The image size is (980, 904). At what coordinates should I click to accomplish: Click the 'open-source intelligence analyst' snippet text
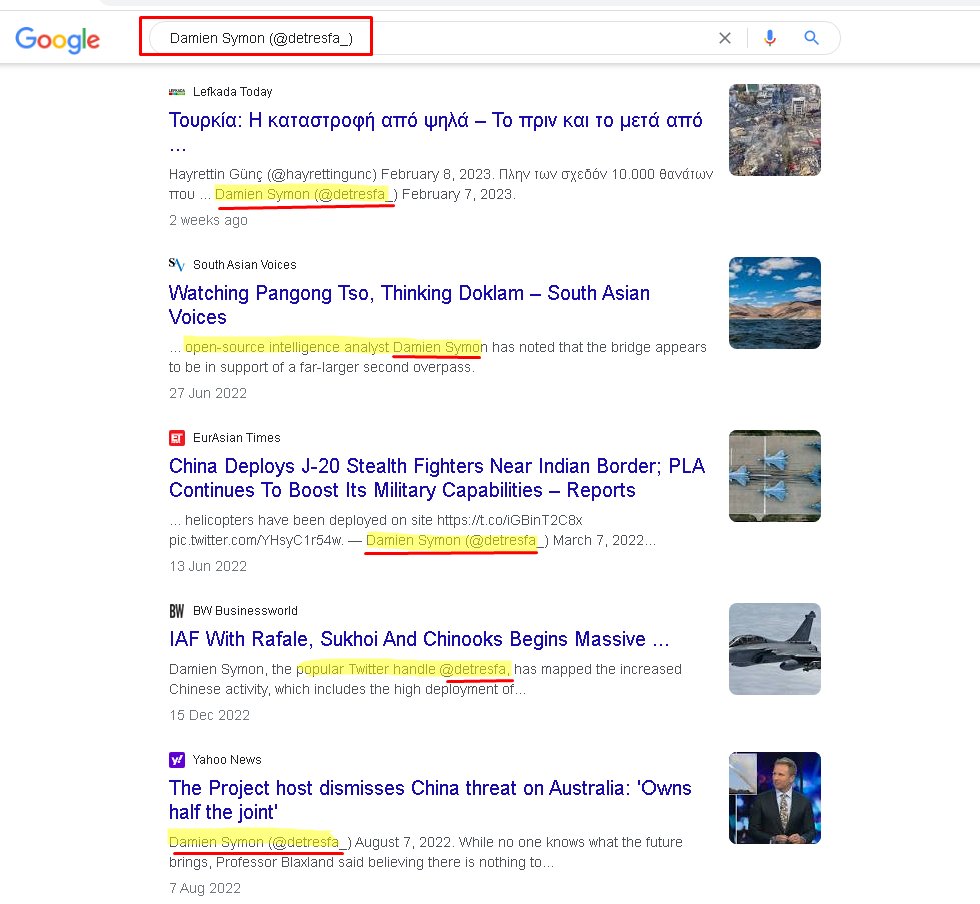[x=287, y=347]
